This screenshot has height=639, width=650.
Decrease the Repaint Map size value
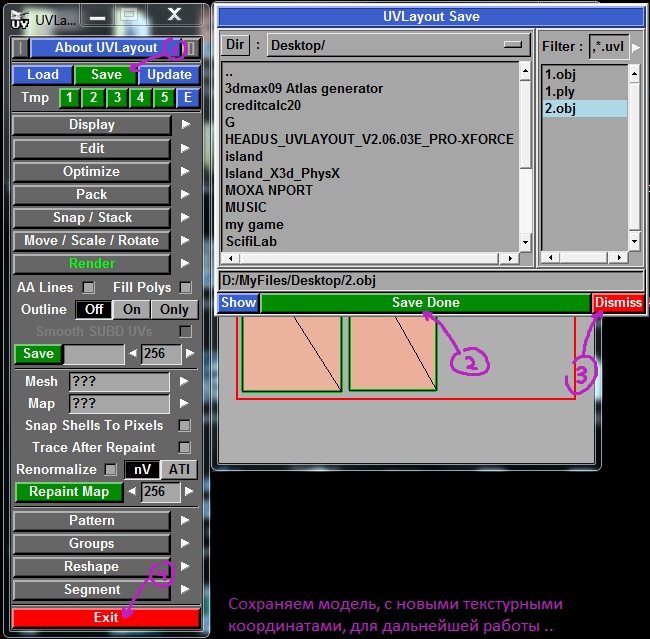132,492
